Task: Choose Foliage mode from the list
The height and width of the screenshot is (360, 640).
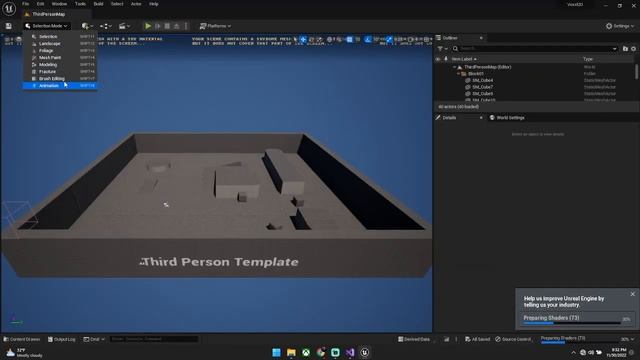Action: click(60, 51)
